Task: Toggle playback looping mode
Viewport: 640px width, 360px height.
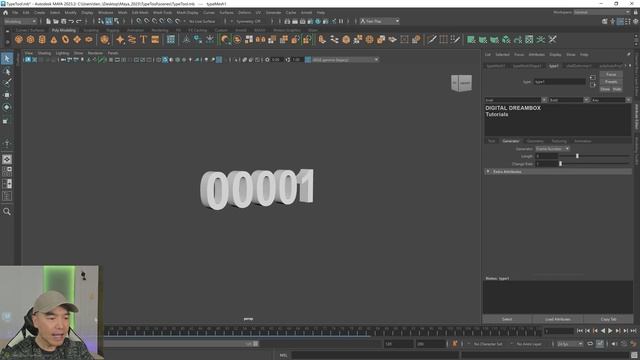Action: (590, 344)
